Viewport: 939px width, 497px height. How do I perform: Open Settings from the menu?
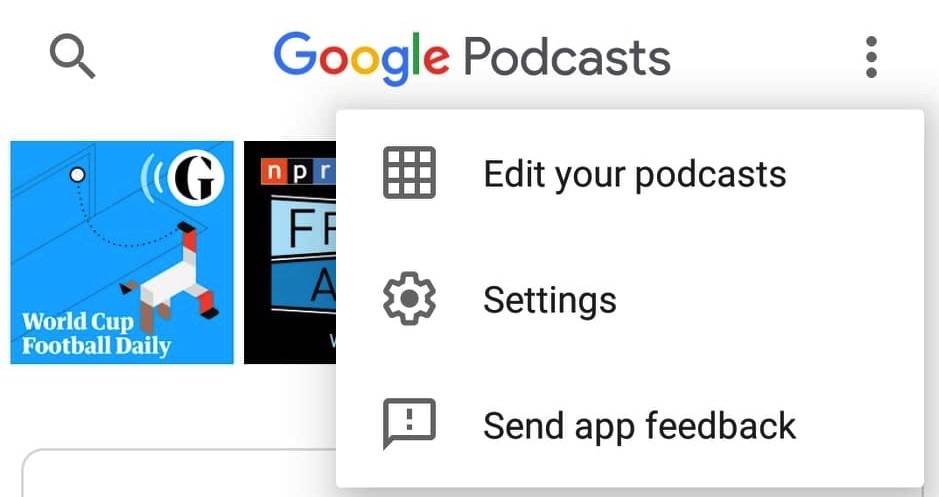[629, 299]
